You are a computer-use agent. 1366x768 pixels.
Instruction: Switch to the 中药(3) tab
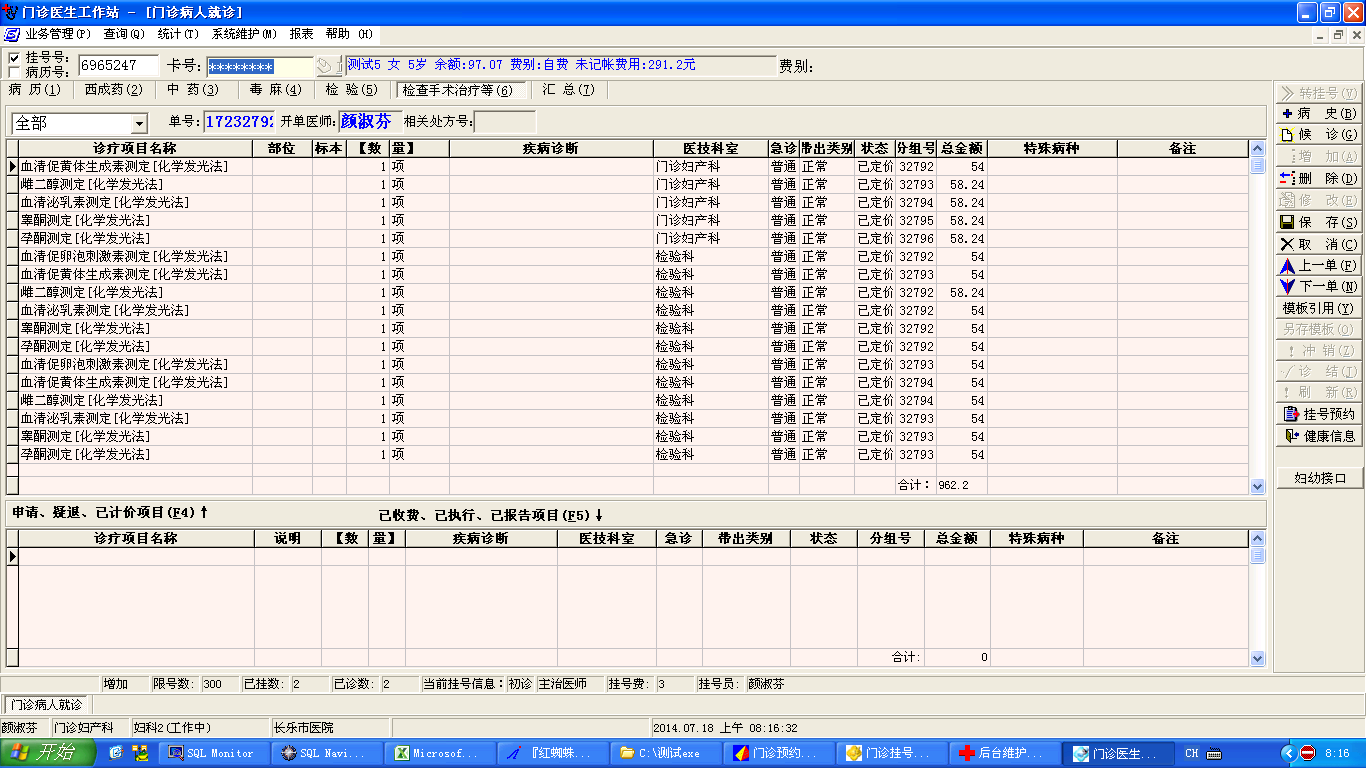pos(193,90)
